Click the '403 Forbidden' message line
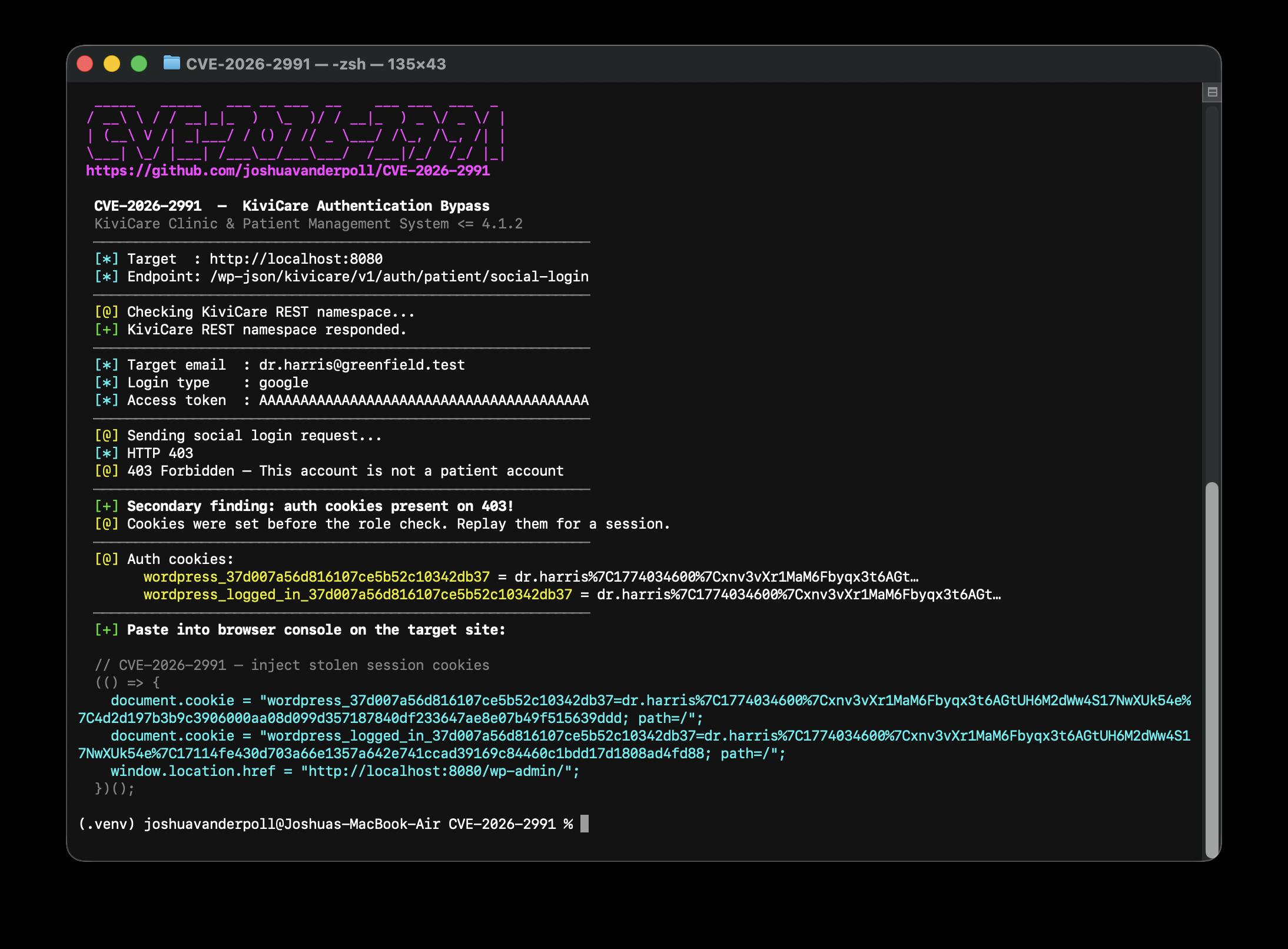 (345, 471)
